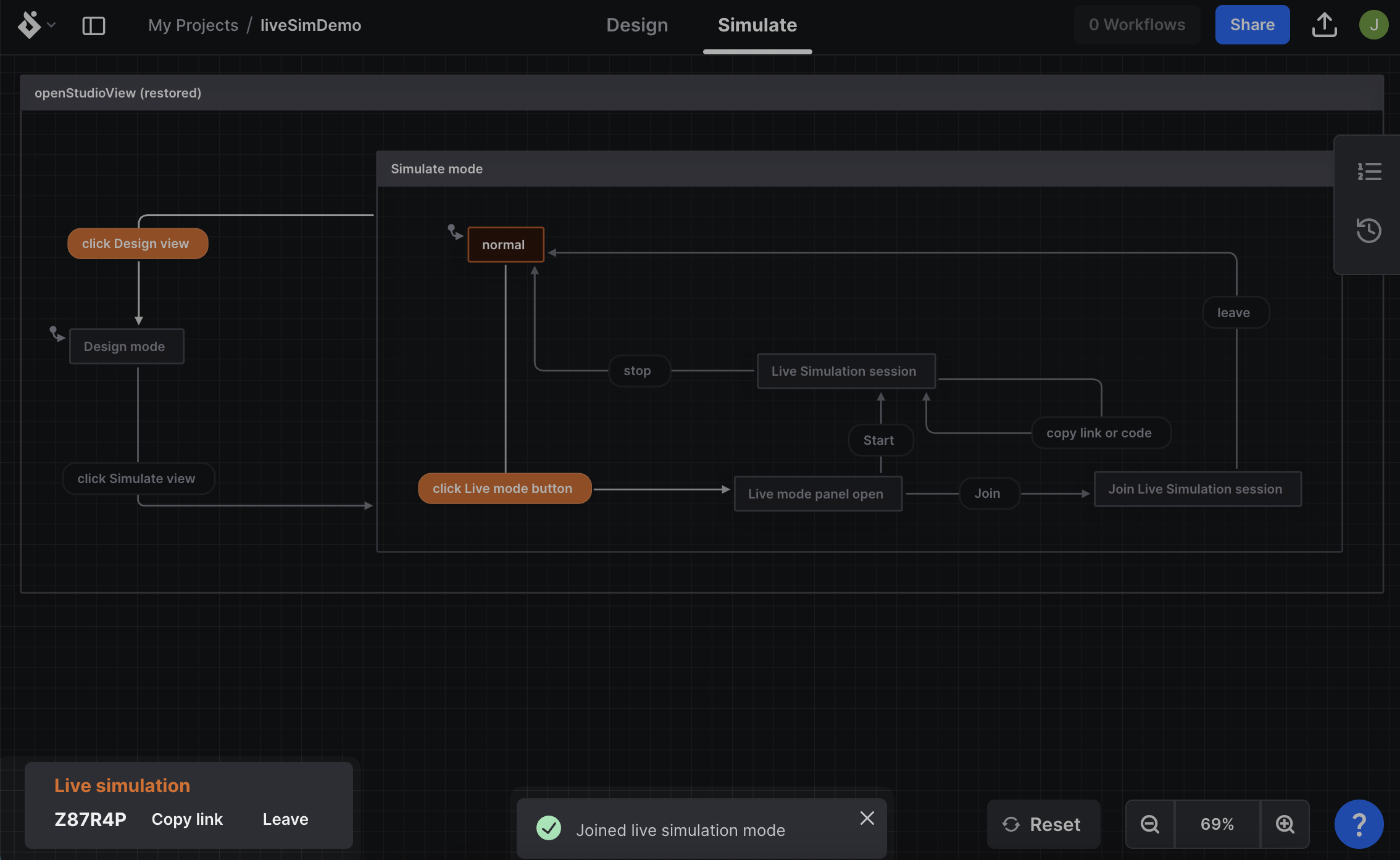1400x860 pixels.
Task: Click the My Projects breadcrumb link
Action: click(x=193, y=24)
